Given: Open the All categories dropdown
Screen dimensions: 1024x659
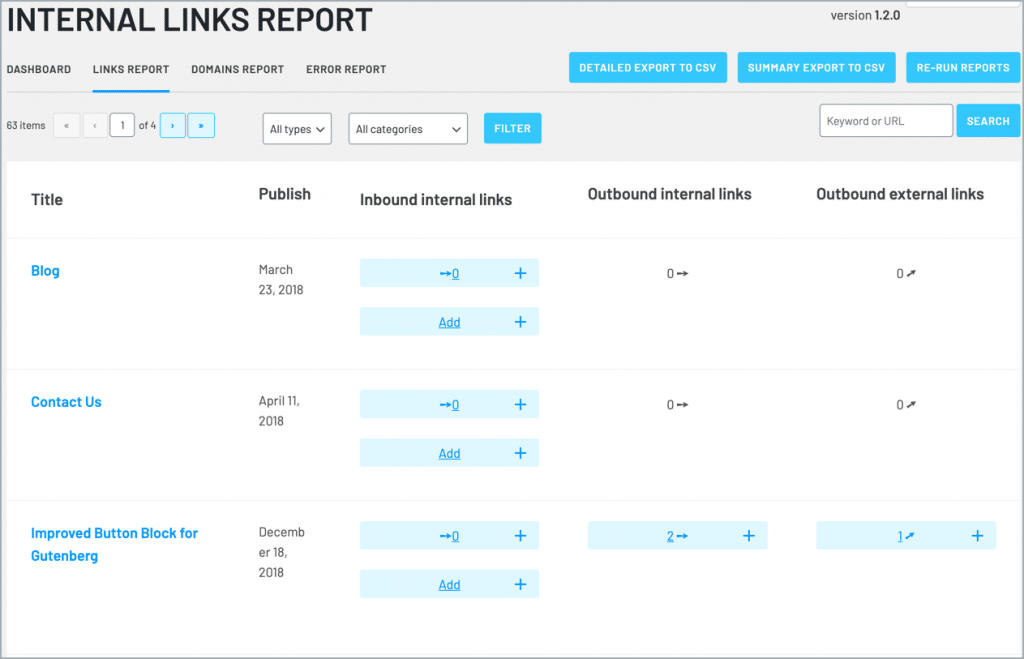Looking at the screenshot, I should point(408,129).
